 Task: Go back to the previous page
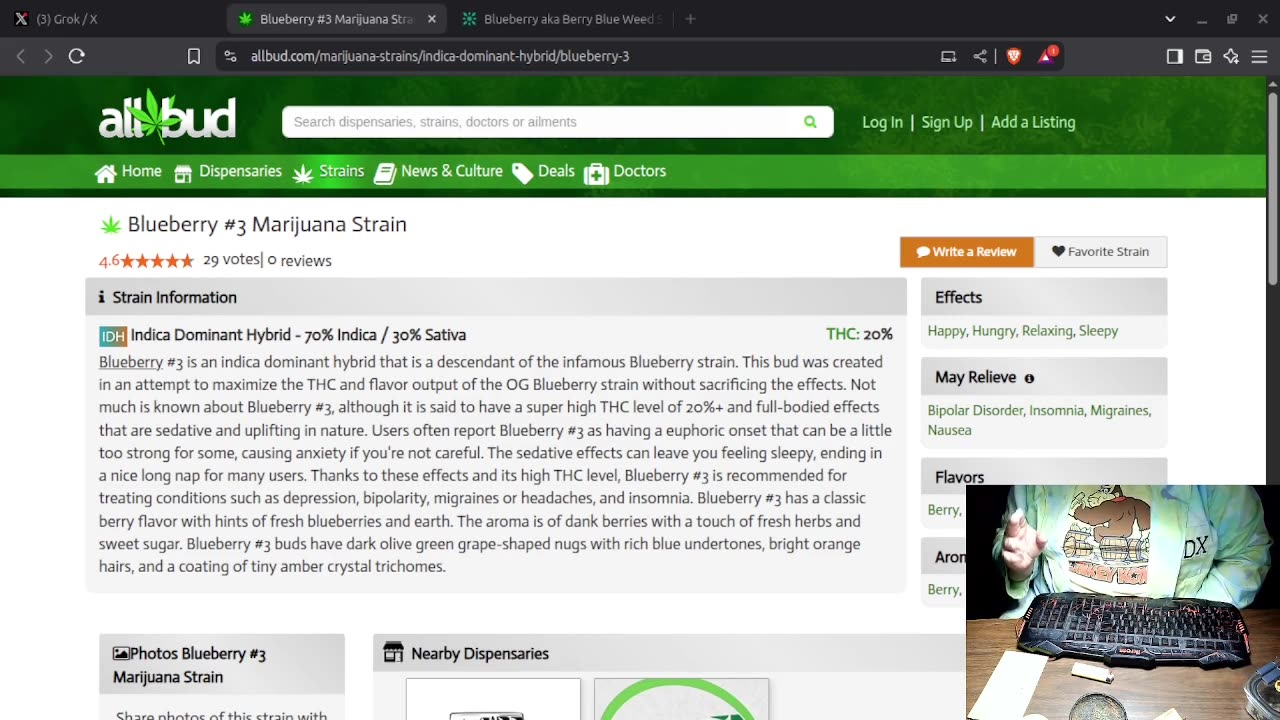pos(21,57)
